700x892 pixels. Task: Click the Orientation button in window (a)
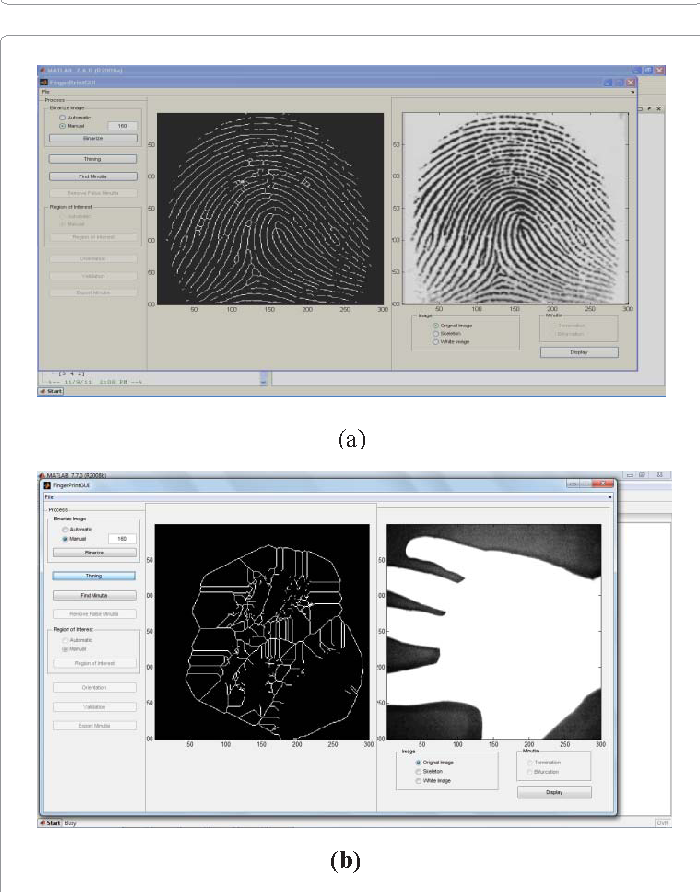pyautogui.click(x=93, y=258)
